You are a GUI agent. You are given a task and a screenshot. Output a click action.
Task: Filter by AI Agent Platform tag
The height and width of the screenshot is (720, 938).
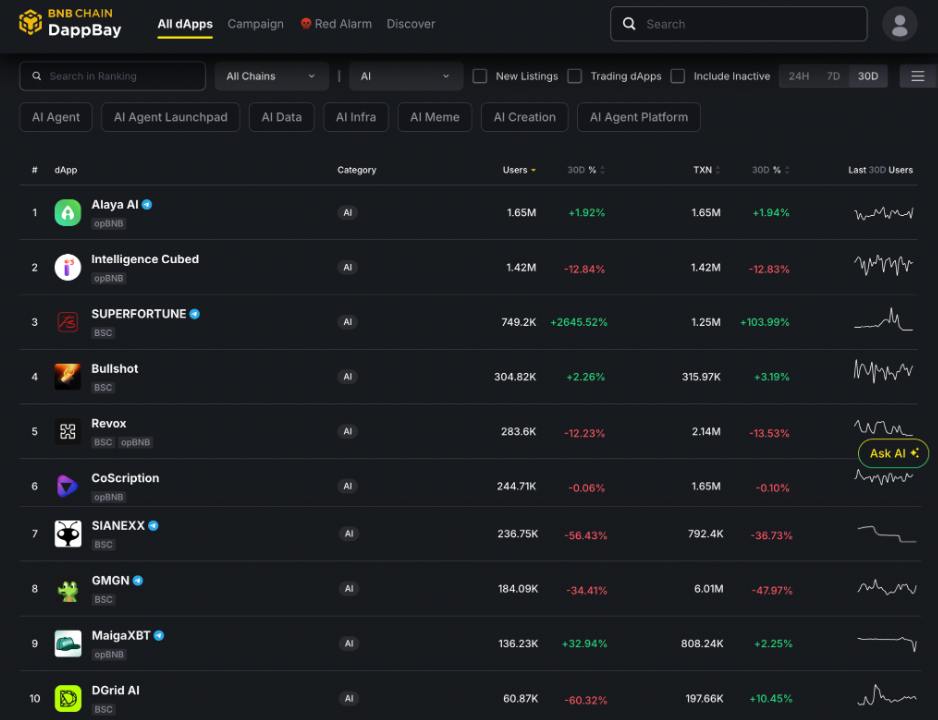click(x=639, y=117)
